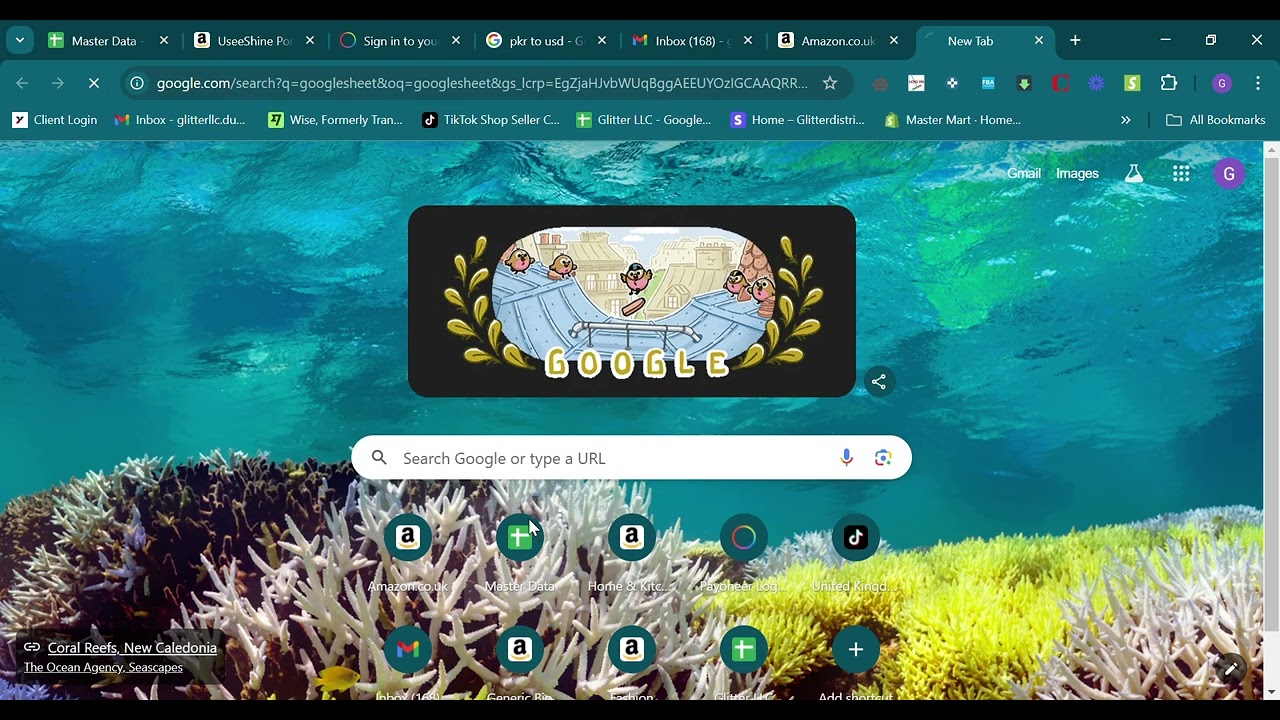The image size is (1280, 720).
Task: Open the blue starburst extension
Action: tap(1096, 83)
